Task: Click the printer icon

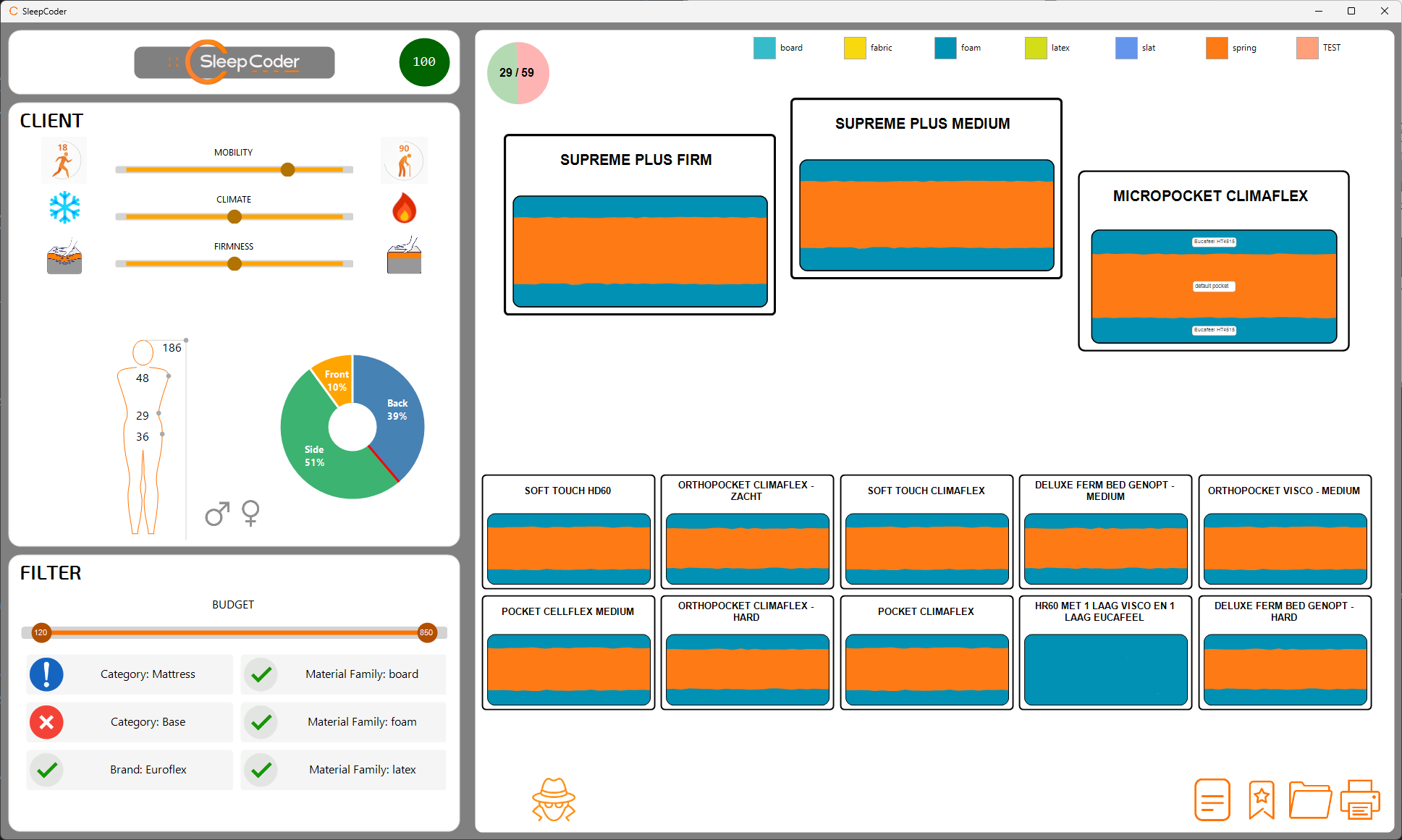Action: tap(1359, 799)
